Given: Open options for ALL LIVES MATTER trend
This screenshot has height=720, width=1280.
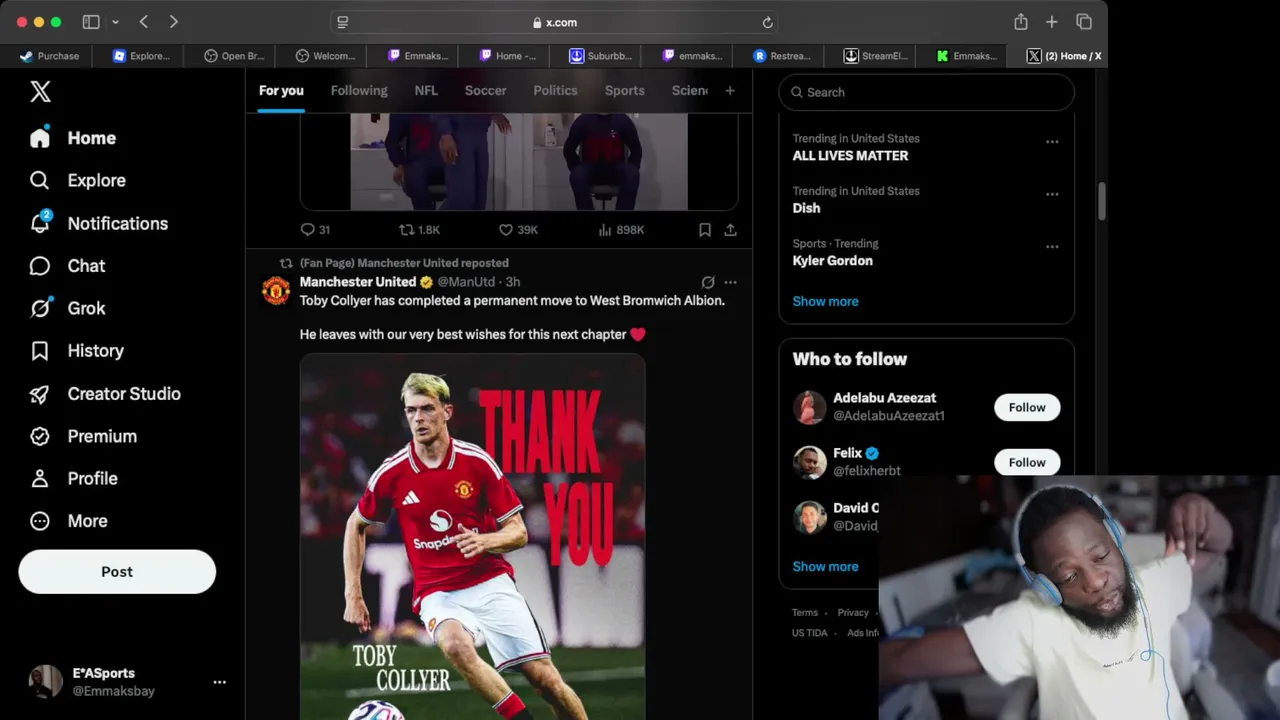Looking at the screenshot, I should [1052, 142].
